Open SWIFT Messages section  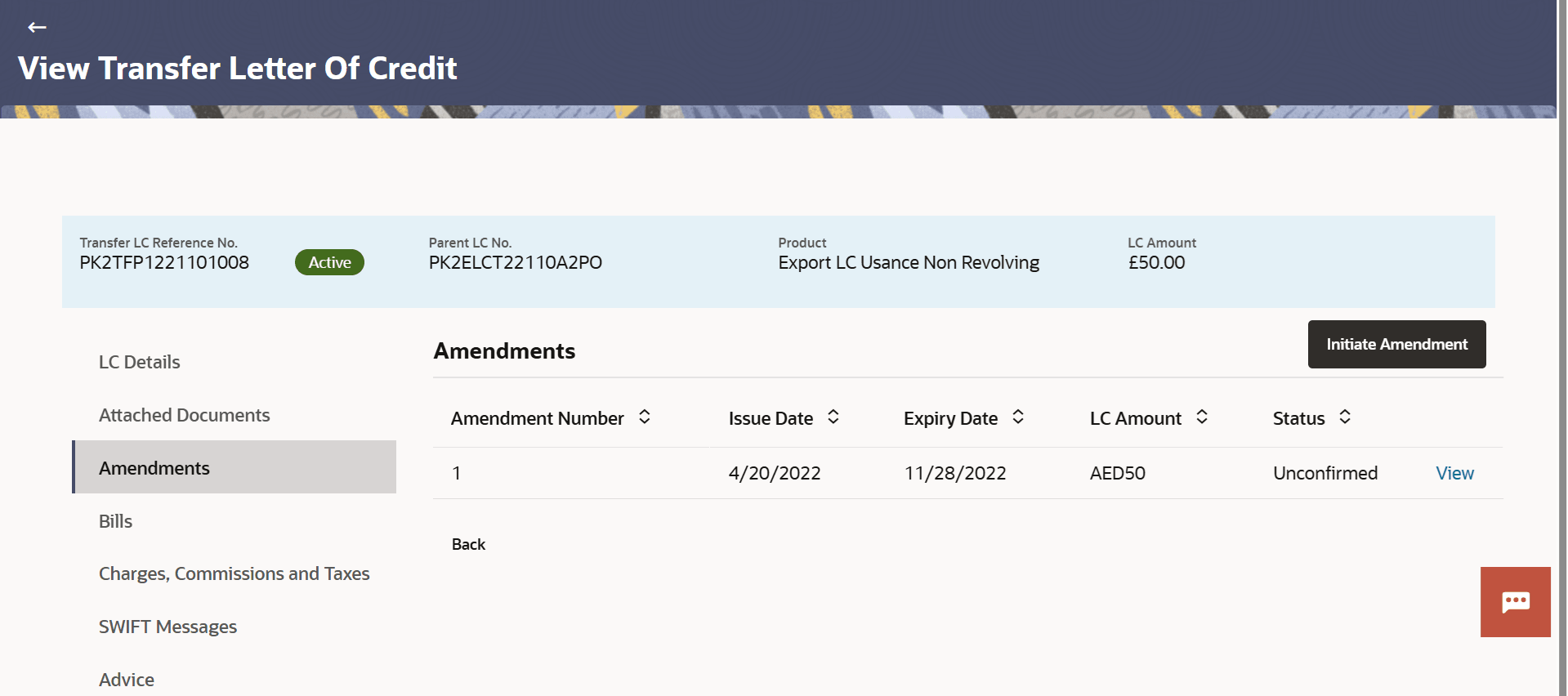click(168, 627)
